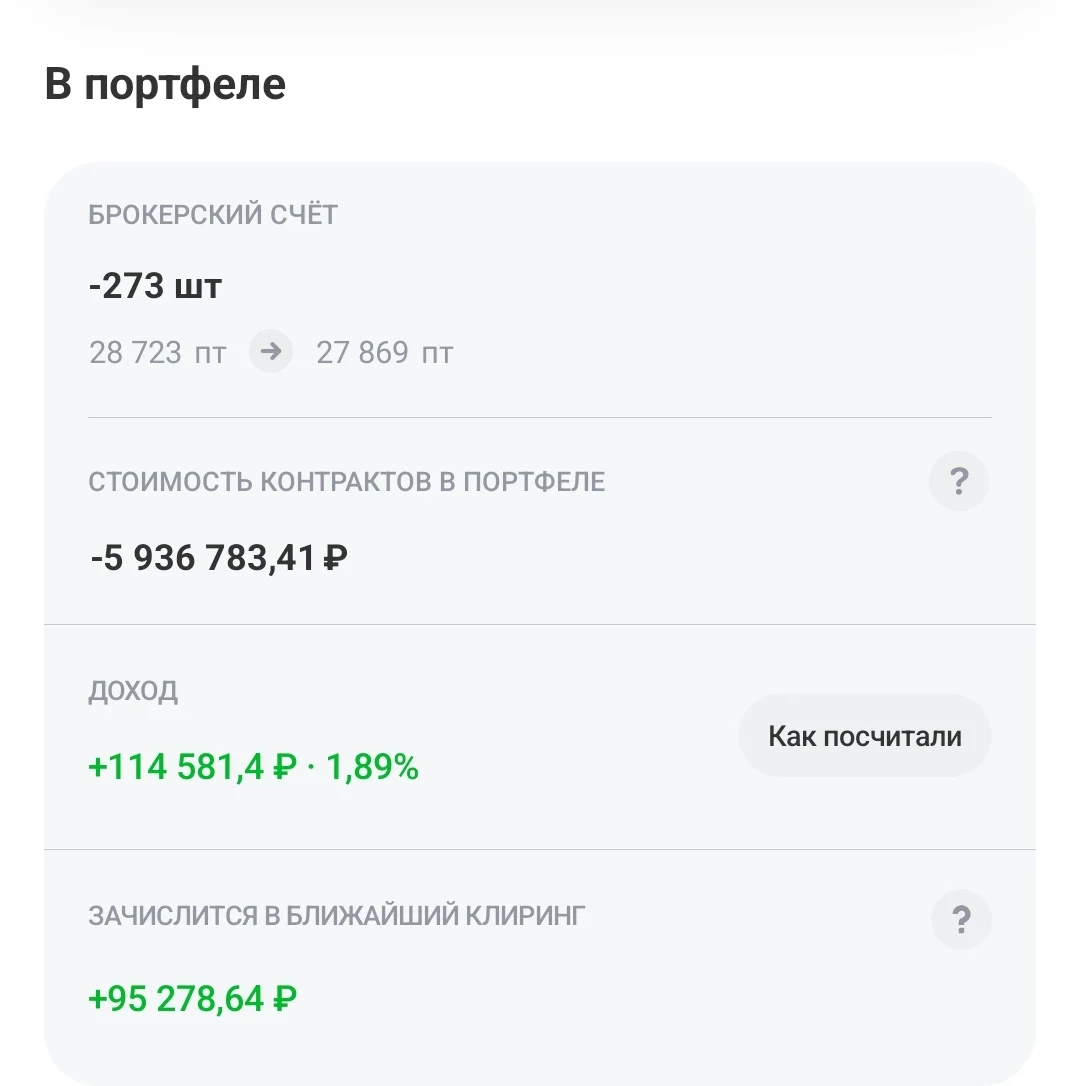Select the 'В портфеле' heading

tap(165, 84)
